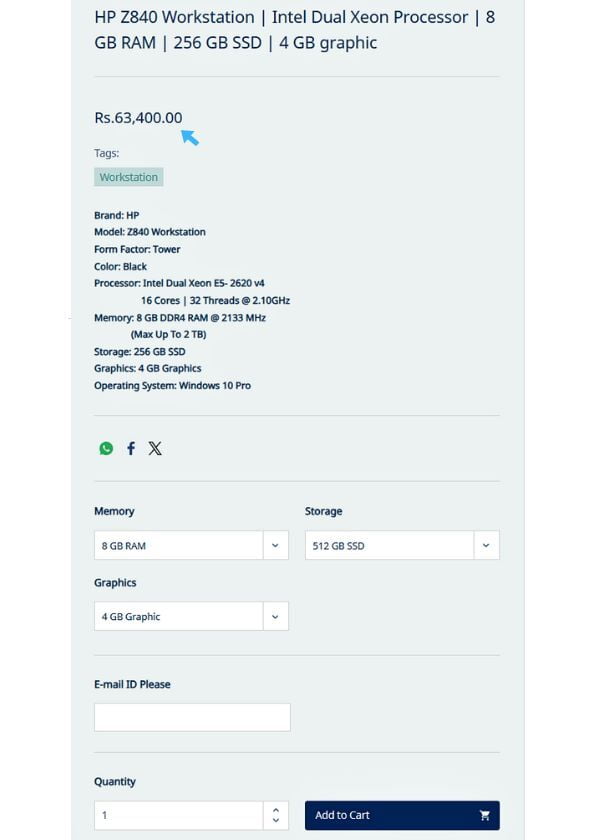This screenshot has height=840, width=600.
Task: Increase quantity with the up stepper arrow
Action: (276, 809)
